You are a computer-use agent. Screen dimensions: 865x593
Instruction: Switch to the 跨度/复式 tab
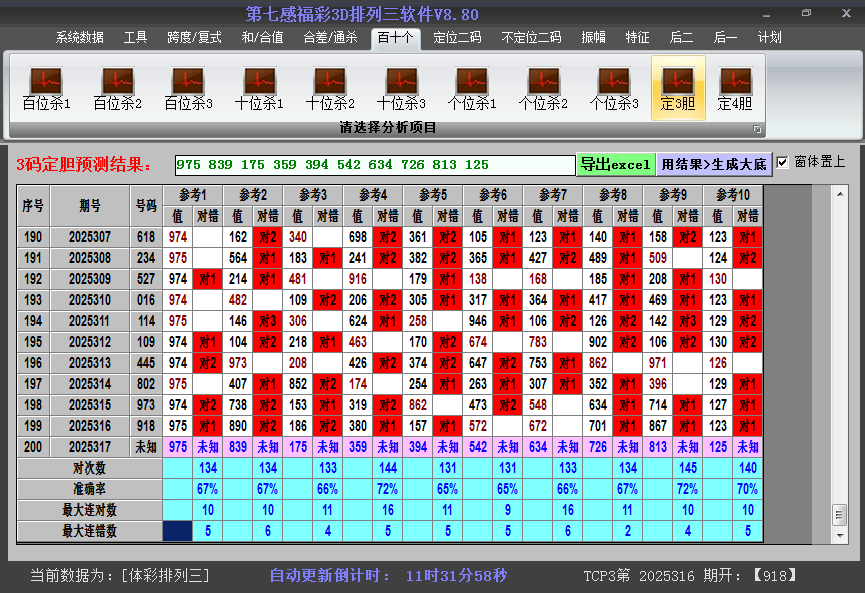click(194, 38)
